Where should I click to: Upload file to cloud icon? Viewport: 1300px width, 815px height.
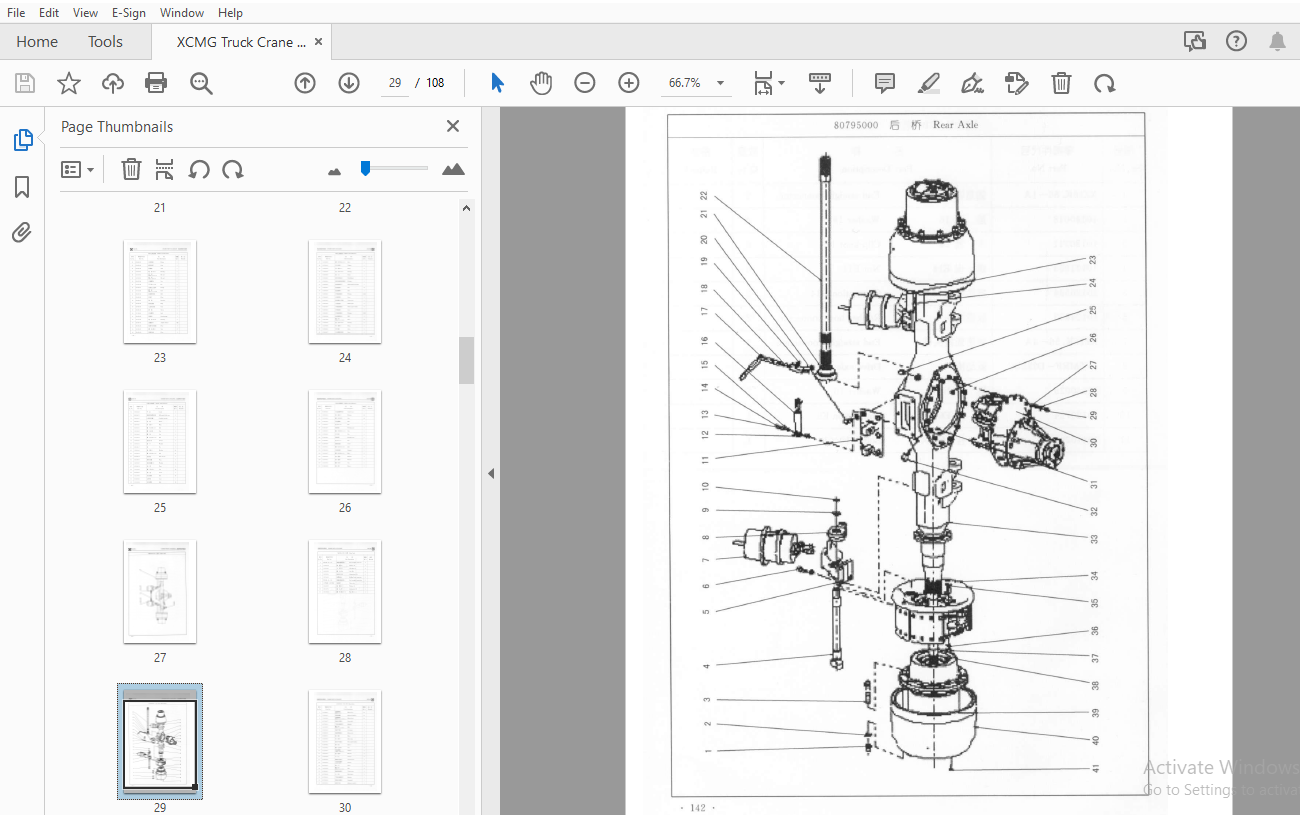click(x=113, y=83)
